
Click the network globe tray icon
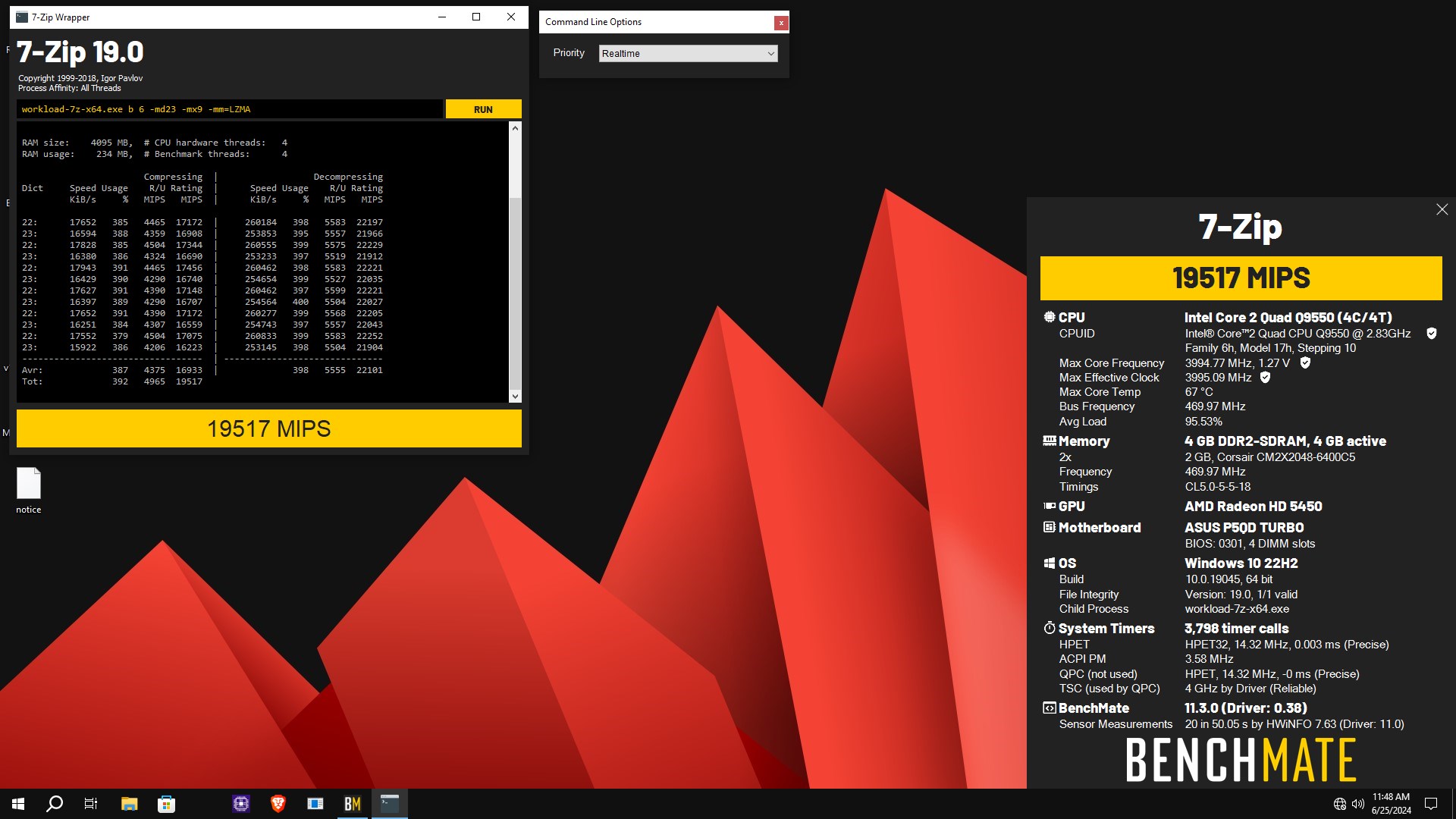(x=1340, y=804)
